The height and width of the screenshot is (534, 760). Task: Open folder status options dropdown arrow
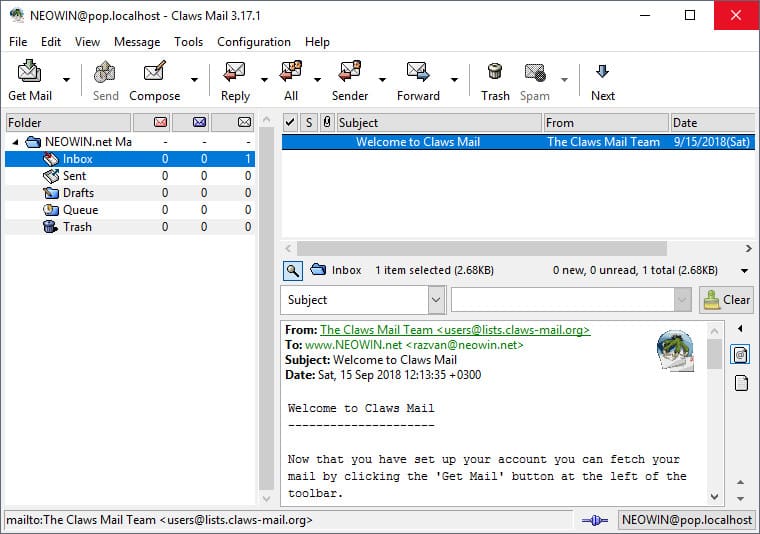(744, 271)
